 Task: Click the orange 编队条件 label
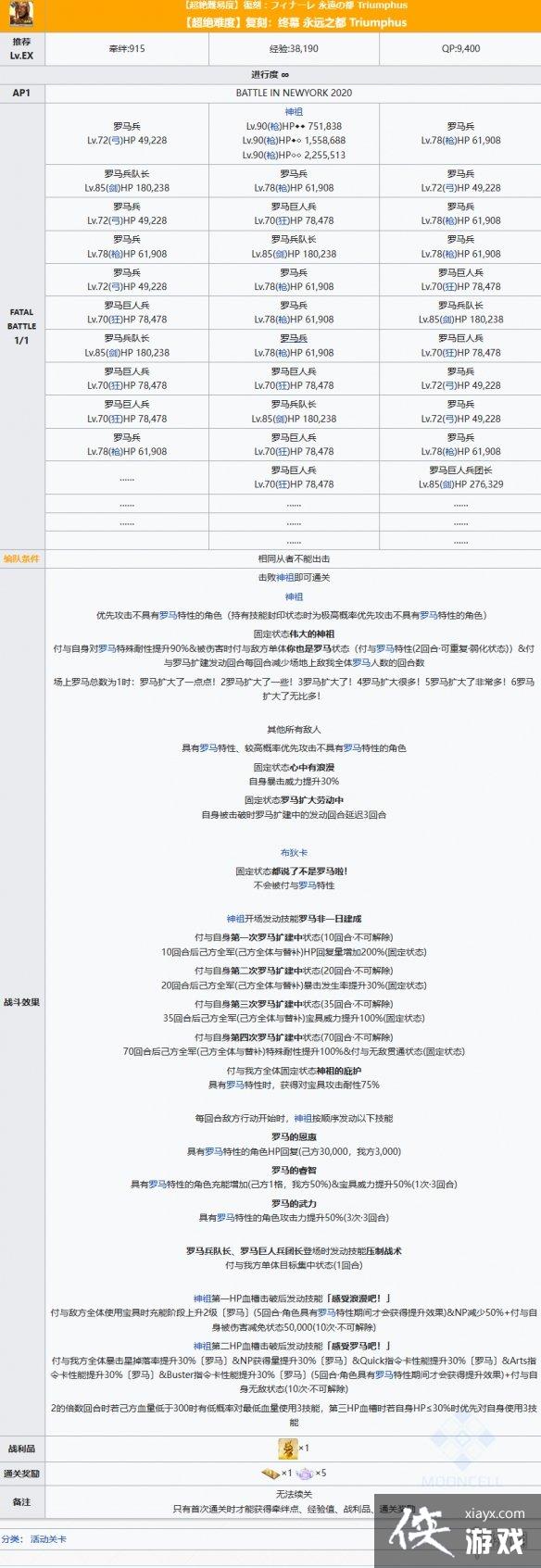coord(21,558)
